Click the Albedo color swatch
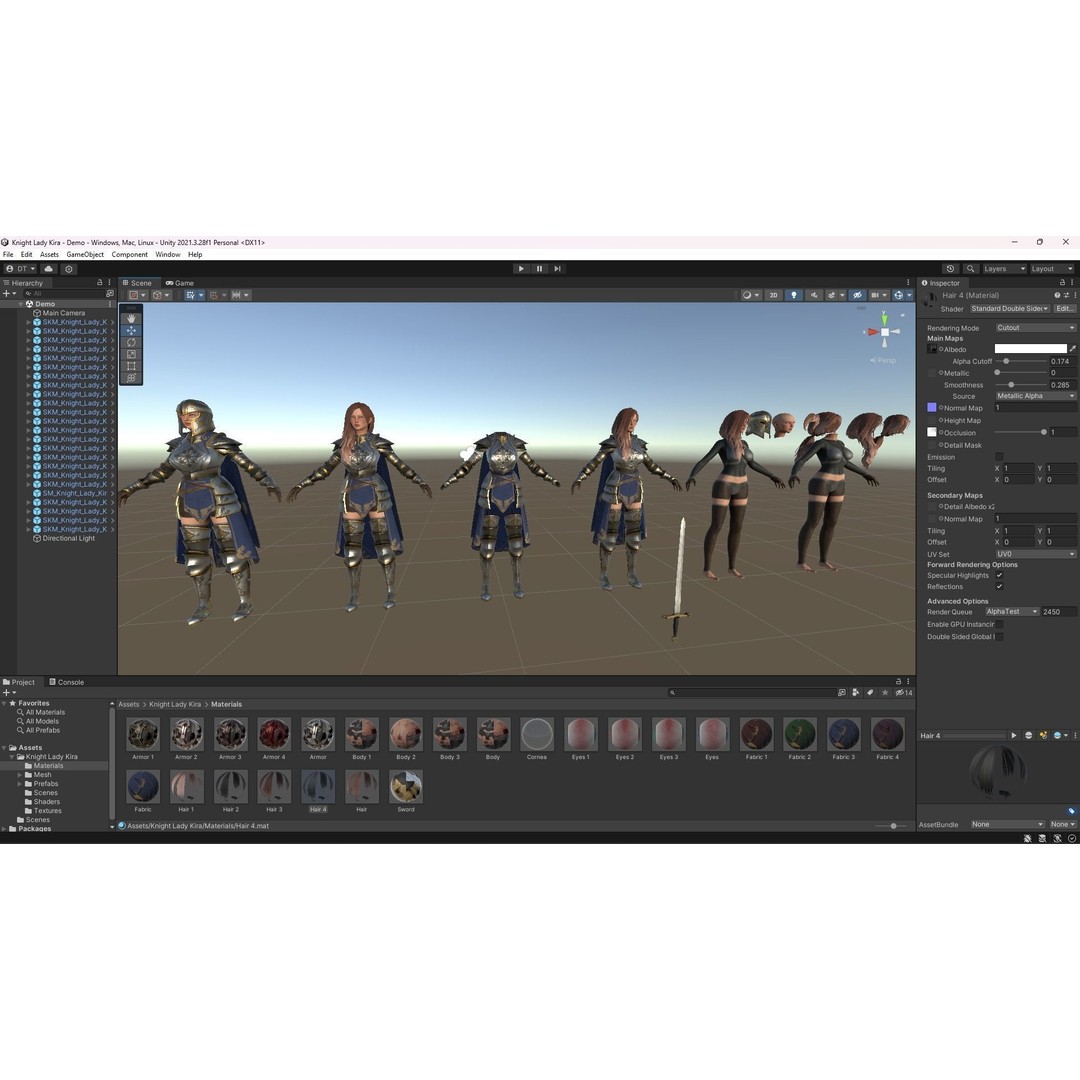The height and width of the screenshot is (1080, 1080). pos(1030,349)
